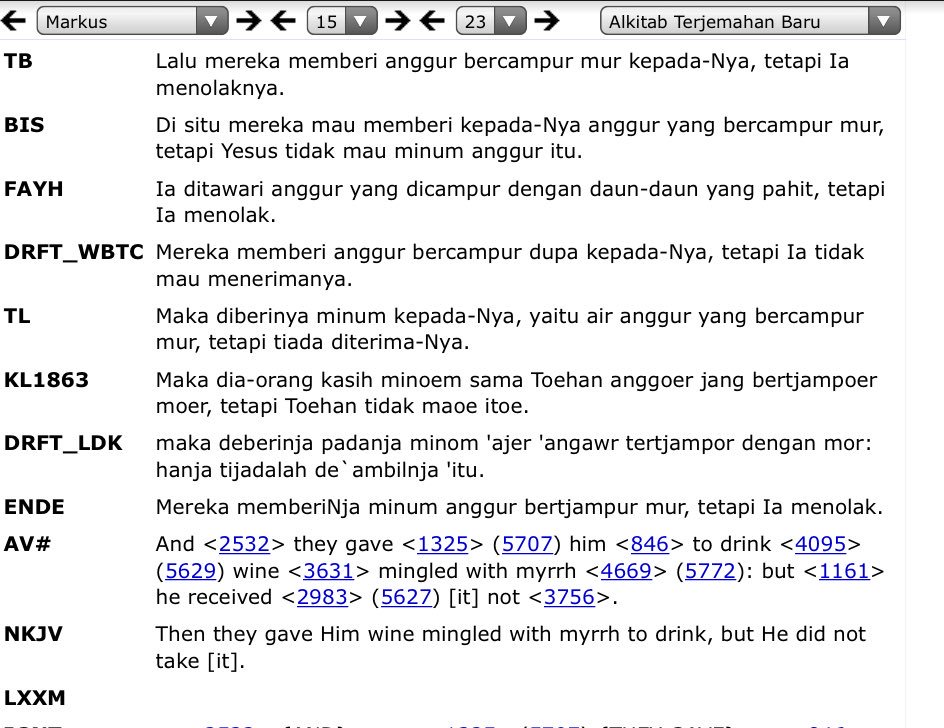The width and height of the screenshot is (944, 728).
Task: Select the TL version label
Action: (x=17, y=316)
